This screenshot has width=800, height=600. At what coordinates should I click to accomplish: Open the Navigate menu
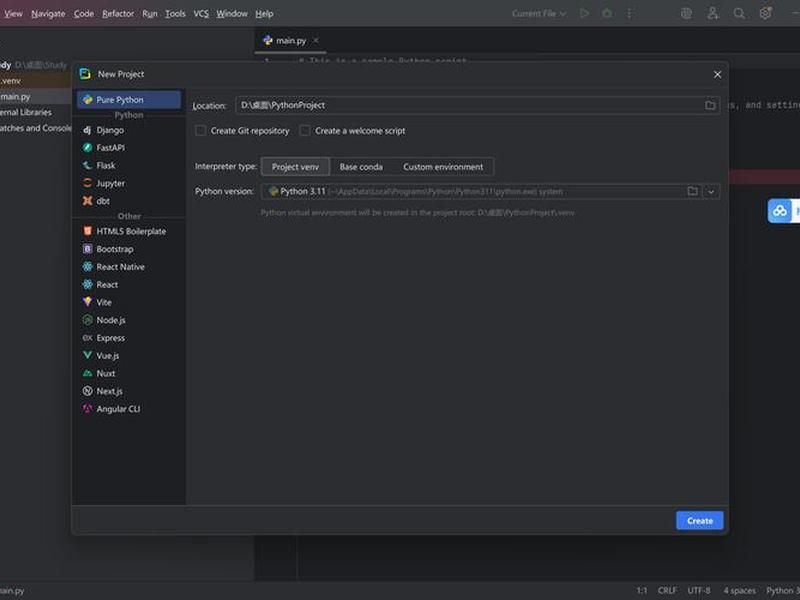point(48,14)
